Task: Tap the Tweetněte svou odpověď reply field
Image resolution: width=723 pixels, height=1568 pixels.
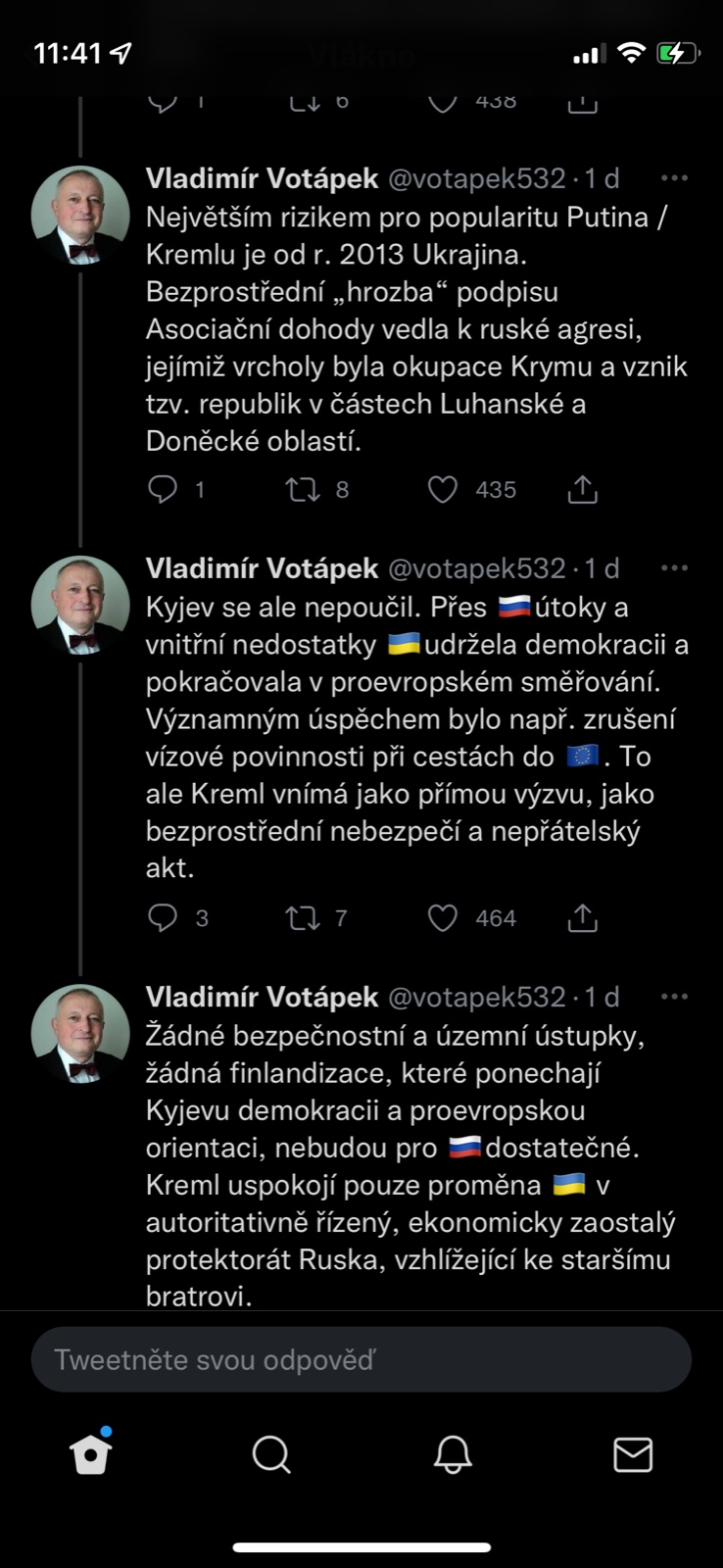Action: coord(361,1359)
